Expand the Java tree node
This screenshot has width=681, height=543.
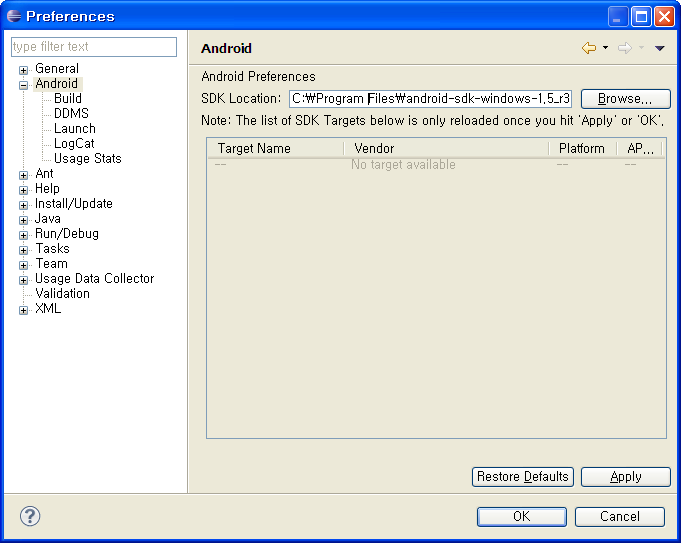(23, 220)
